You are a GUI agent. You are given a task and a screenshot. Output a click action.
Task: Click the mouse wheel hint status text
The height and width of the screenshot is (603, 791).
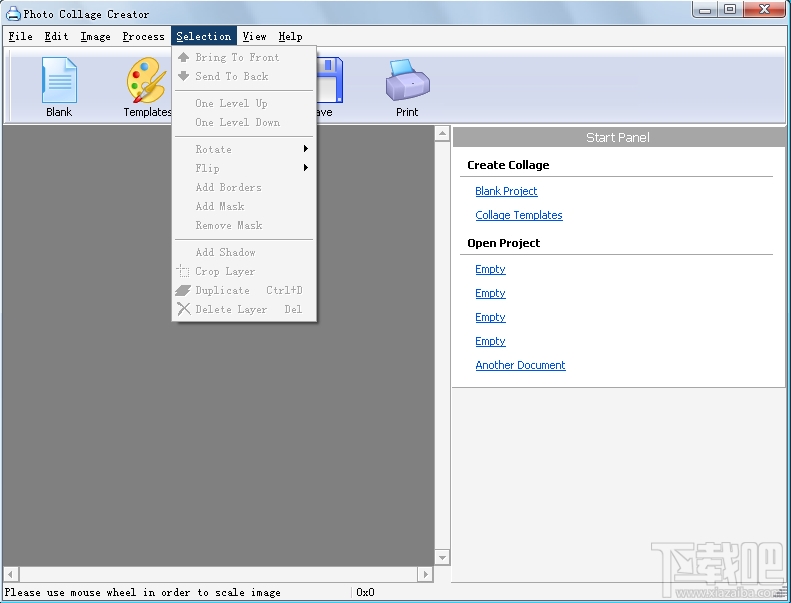(143, 592)
